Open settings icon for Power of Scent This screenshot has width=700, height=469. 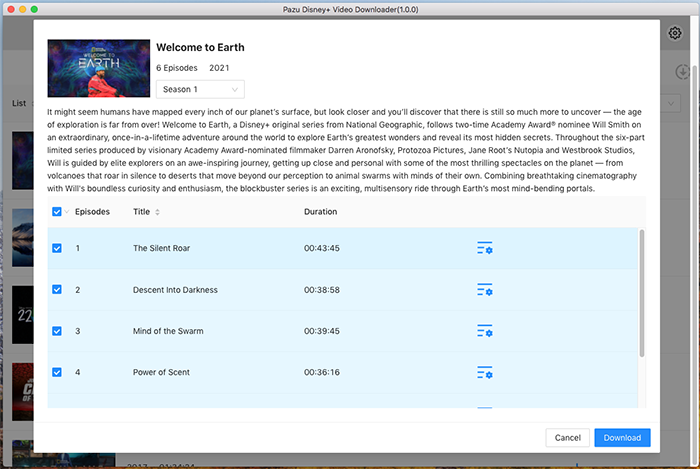pyautogui.click(x=485, y=373)
